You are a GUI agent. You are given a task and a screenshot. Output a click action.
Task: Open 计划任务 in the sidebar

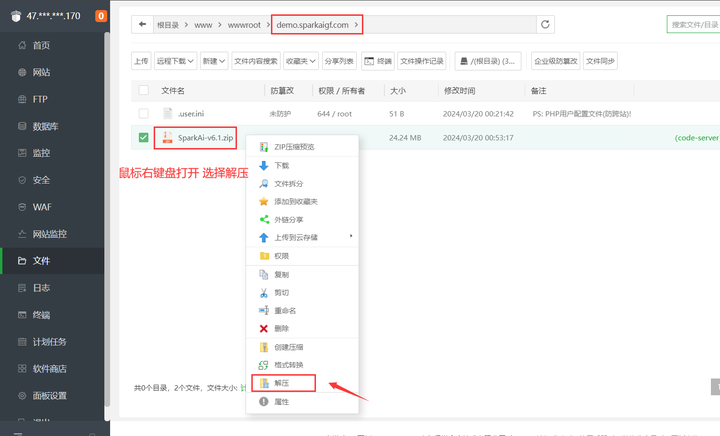(x=49, y=341)
